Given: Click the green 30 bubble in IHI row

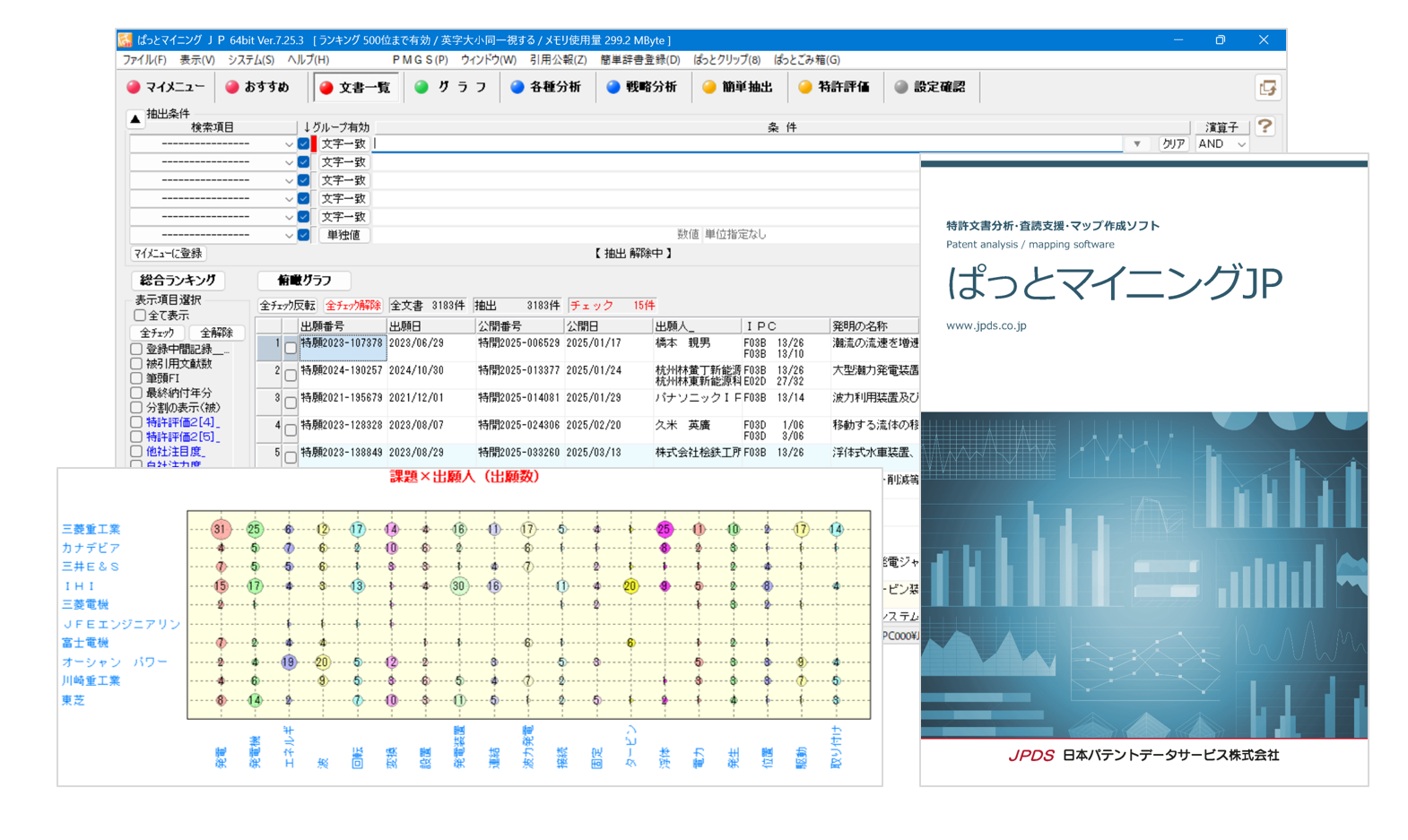Looking at the screenshot, I should [459, 586].
